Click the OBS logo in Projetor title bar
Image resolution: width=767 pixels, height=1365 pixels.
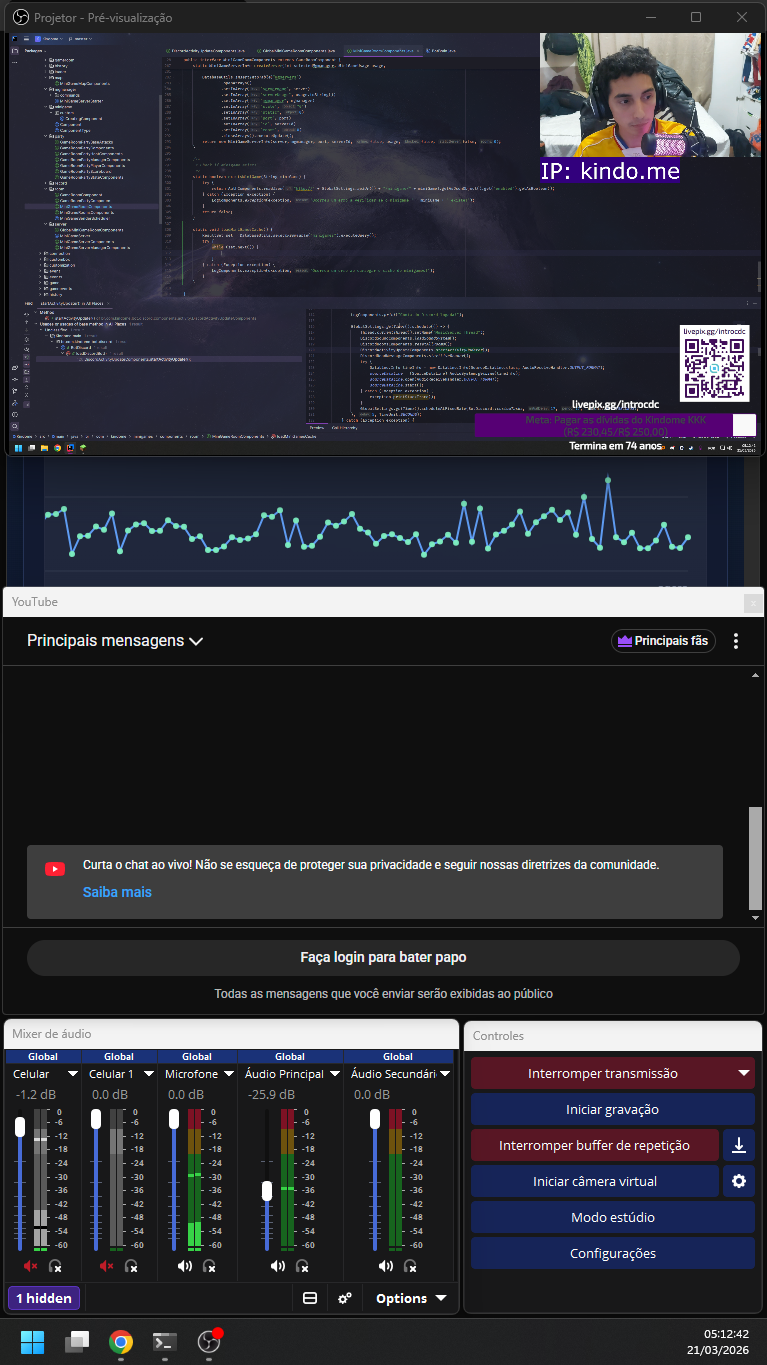(x=19, y=17)
